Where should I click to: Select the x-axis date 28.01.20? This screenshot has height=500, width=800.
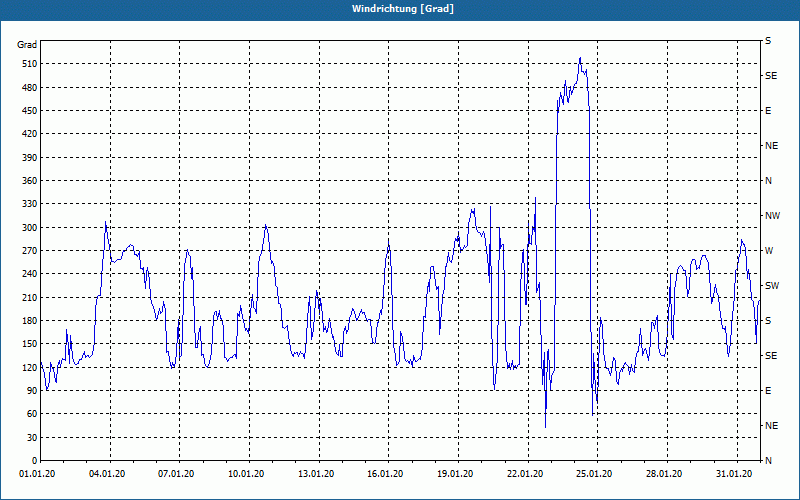[x=664, y=474]
